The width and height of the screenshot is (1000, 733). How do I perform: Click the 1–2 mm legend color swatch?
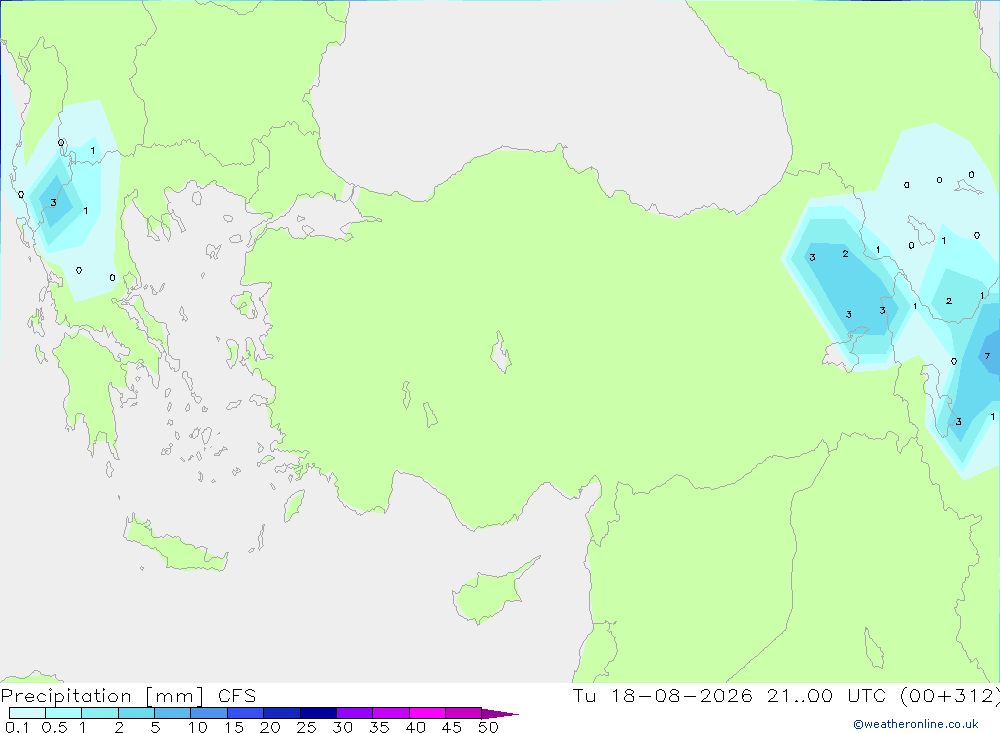coord(100,713)
